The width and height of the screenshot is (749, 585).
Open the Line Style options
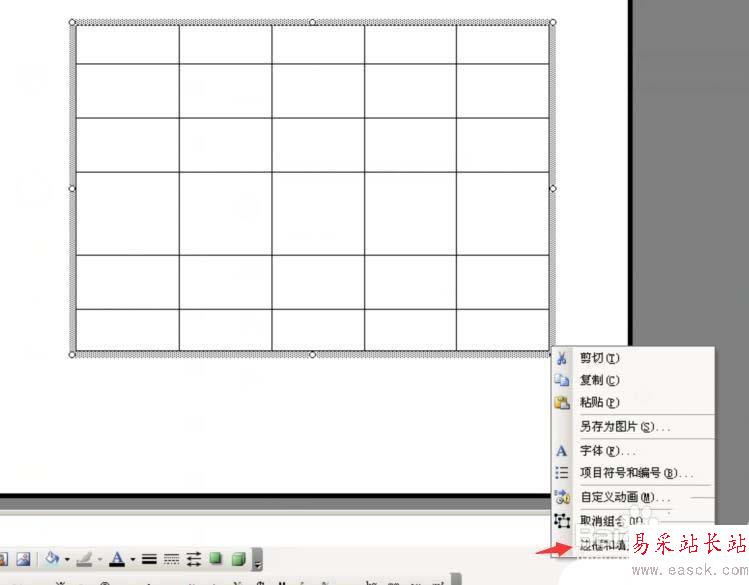149,559
